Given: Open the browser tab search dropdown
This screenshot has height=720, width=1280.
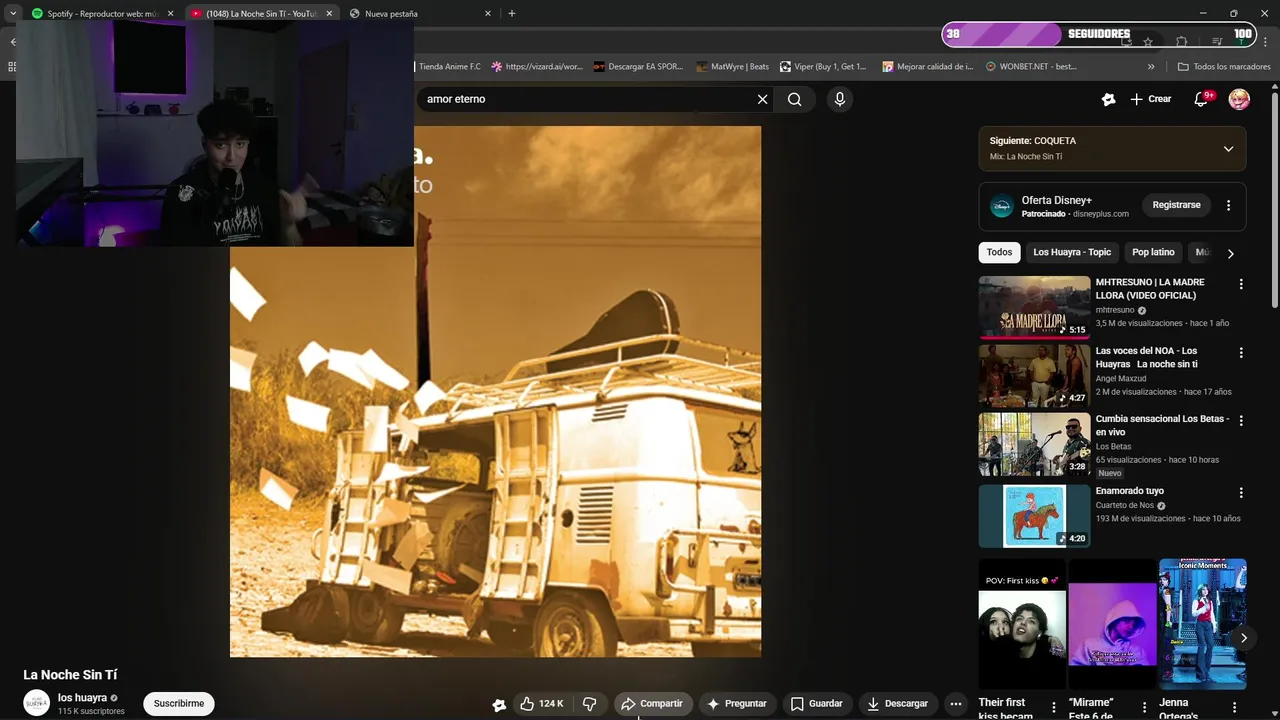Looking at the screenshot, I should 12,14.
